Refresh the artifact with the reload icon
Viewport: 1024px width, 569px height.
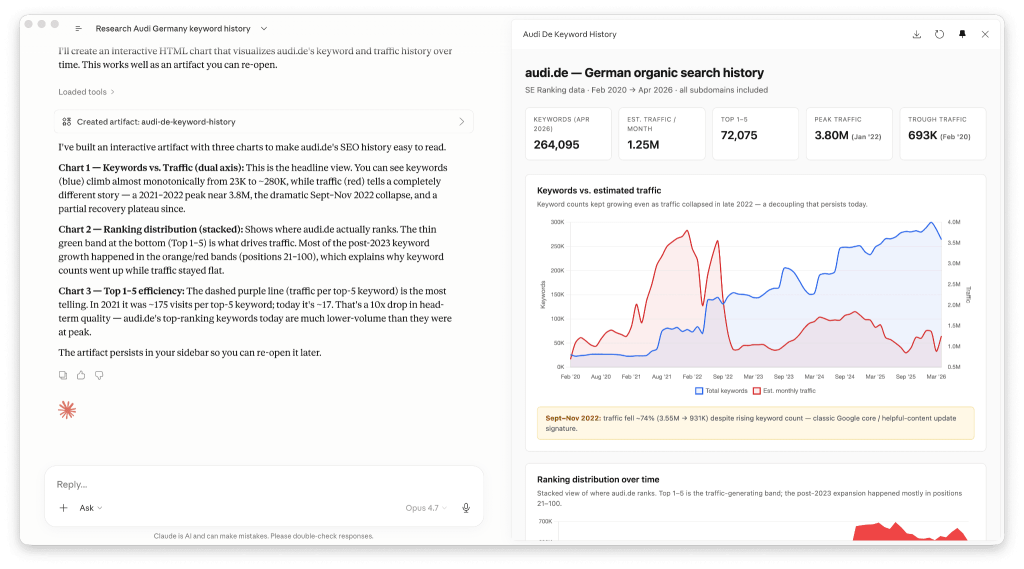[939, 35]
